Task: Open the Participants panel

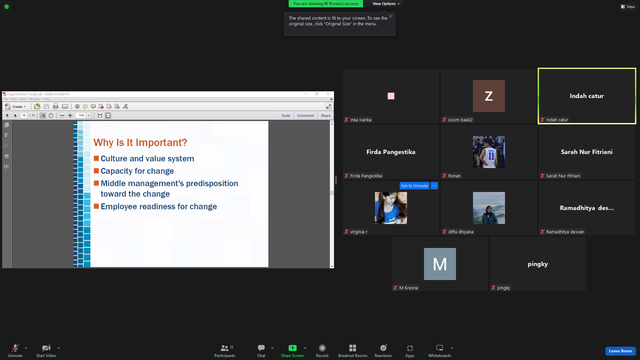Action: tap(224, 350)
